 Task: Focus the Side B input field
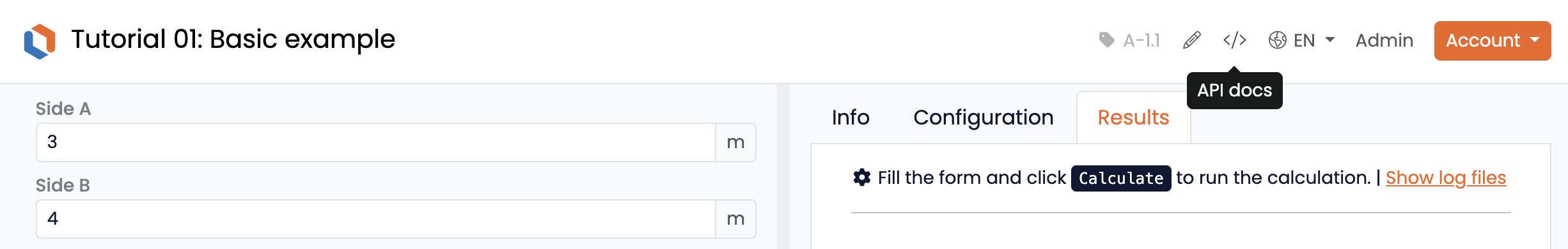pyautogui.click(x=376, y=219)
